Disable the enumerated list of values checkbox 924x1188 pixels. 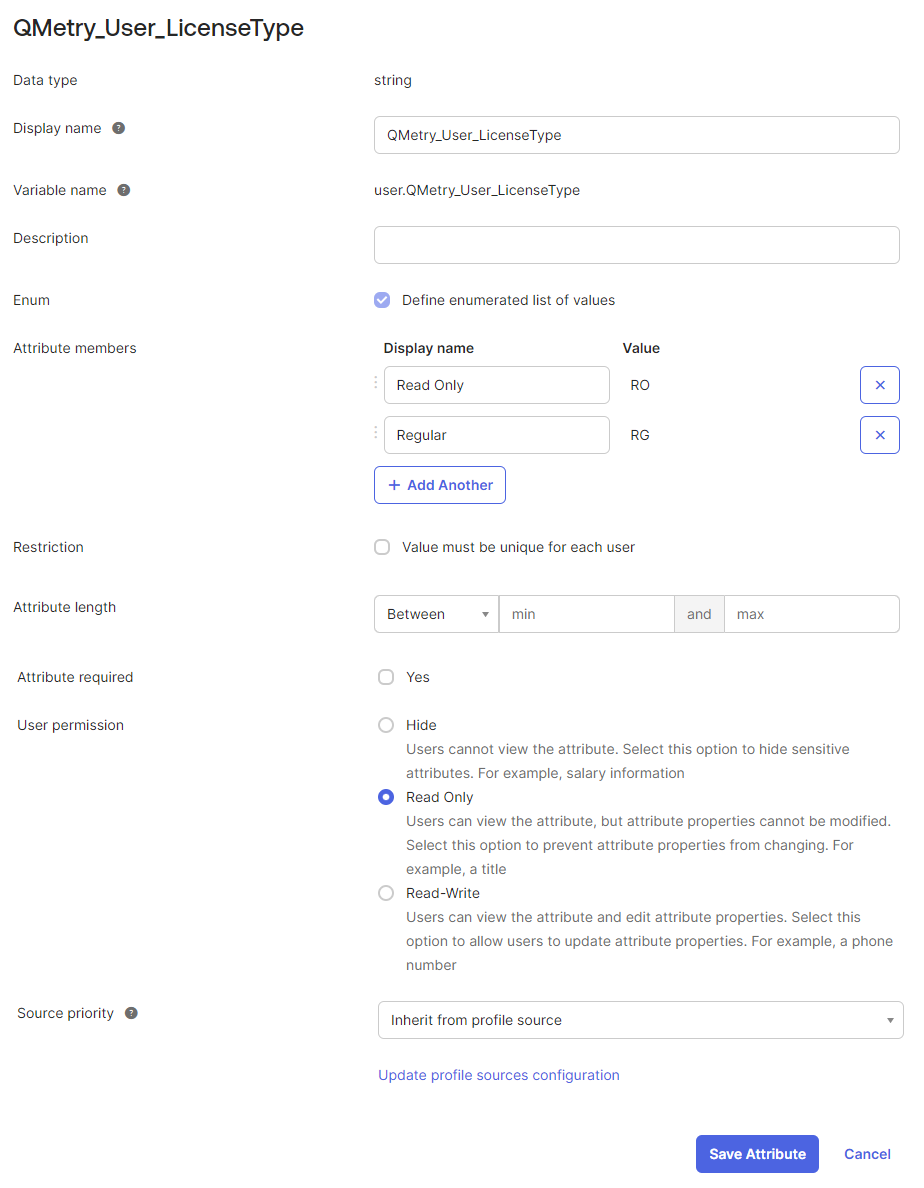click(382, 300)
